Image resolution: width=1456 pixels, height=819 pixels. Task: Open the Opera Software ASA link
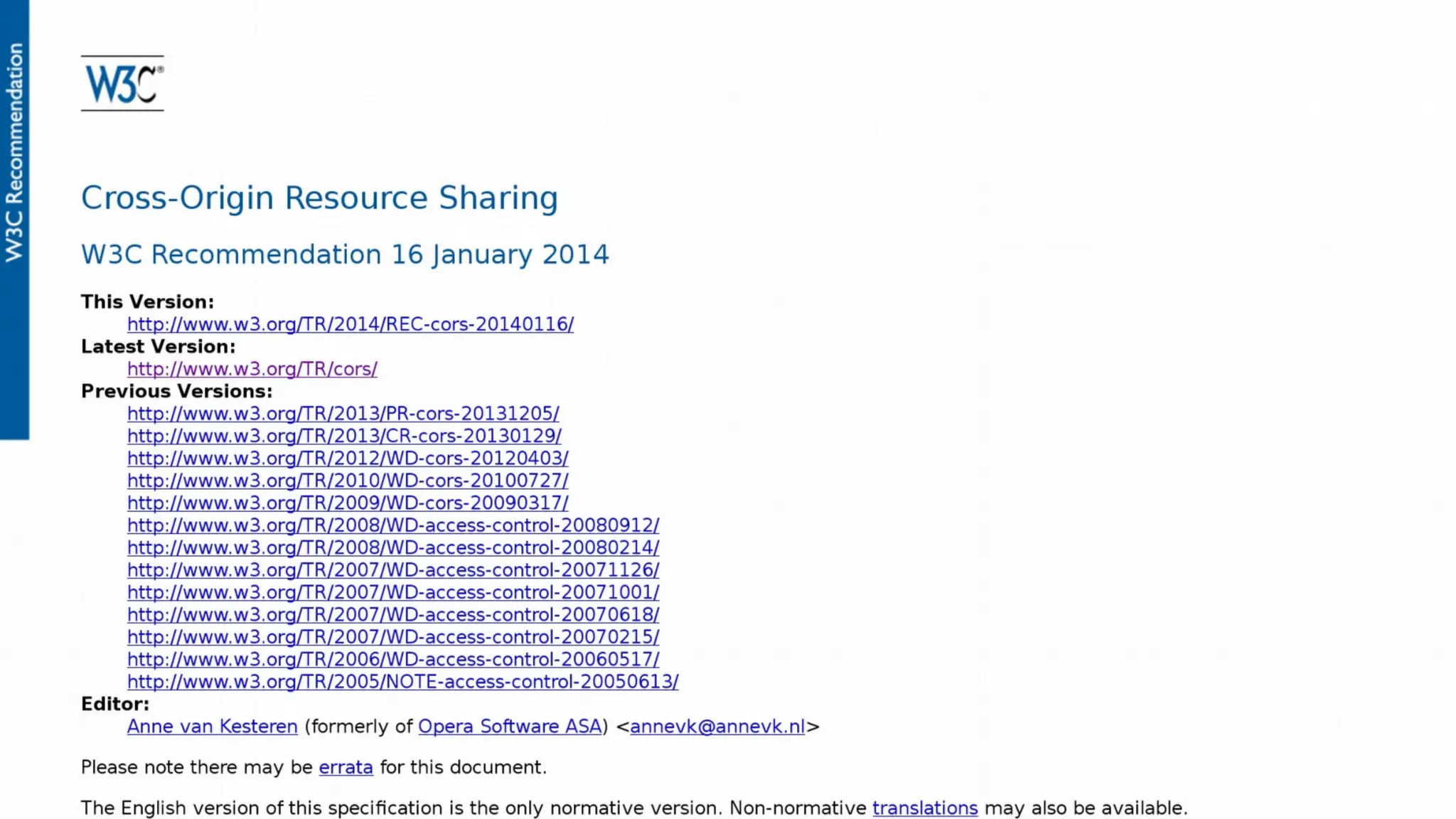[510, 727]
